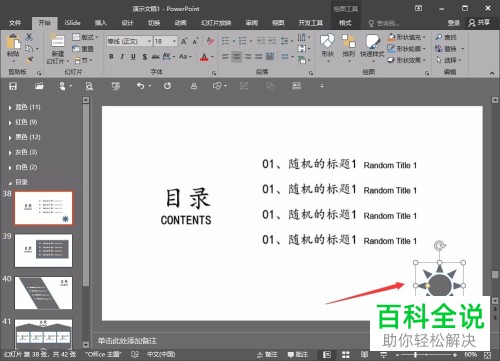
Task: Click the 登录 (Sign in) link
Action: click(x=454, y=23)
